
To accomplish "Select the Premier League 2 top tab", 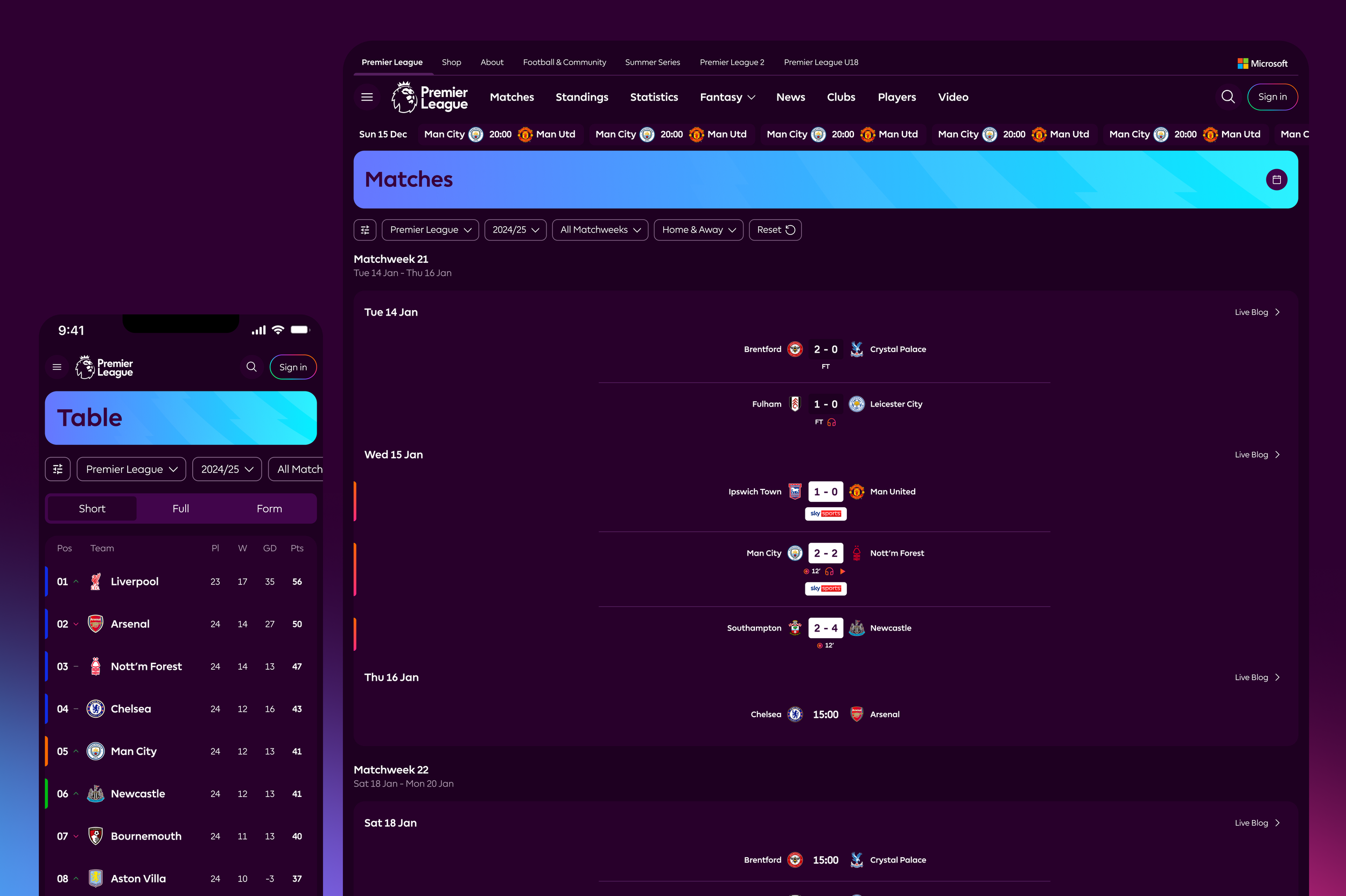I will [x=732, y=62].
